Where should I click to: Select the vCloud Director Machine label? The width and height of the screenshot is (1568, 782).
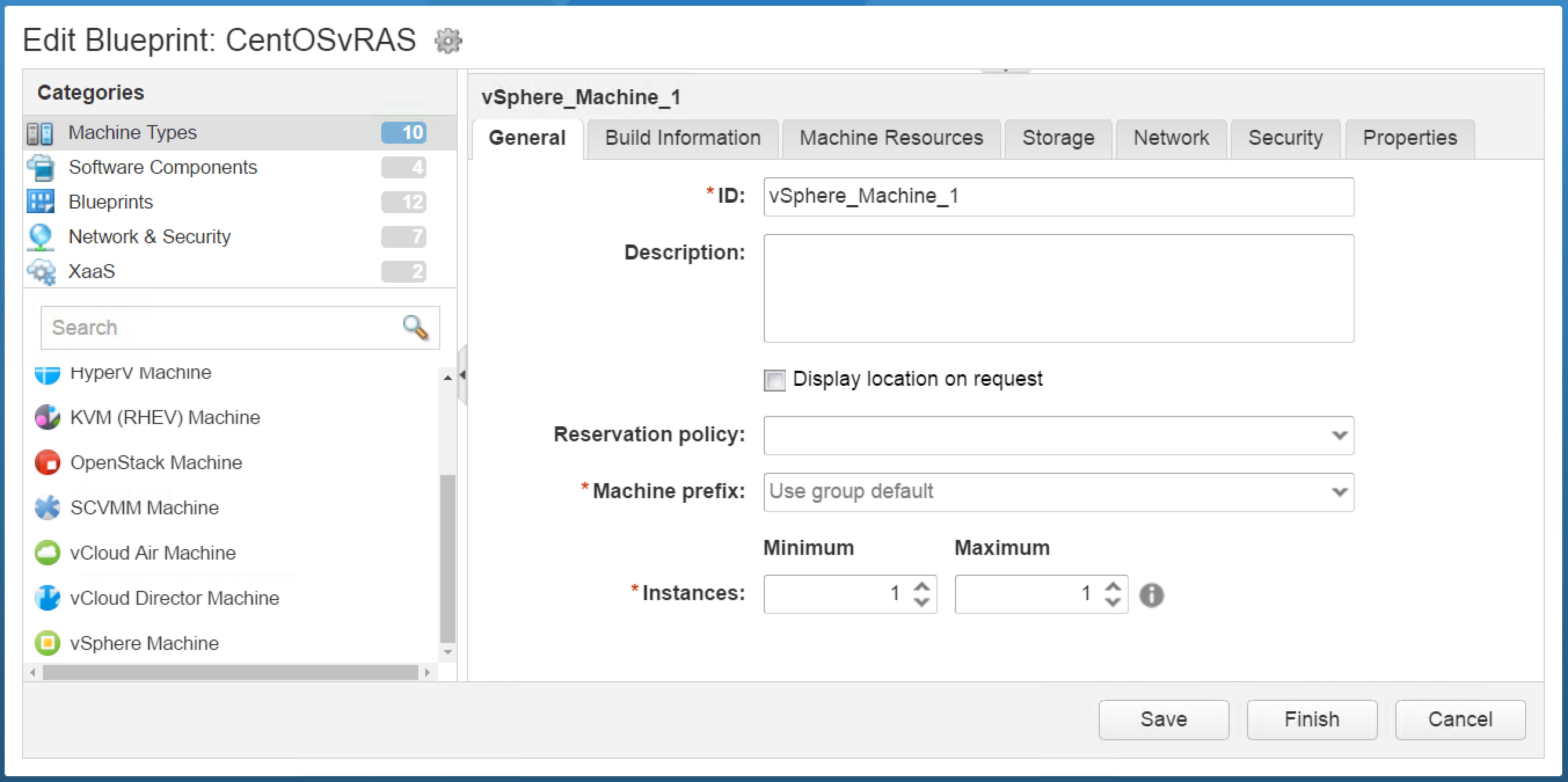pyautogui.click(x=174, y=598)
